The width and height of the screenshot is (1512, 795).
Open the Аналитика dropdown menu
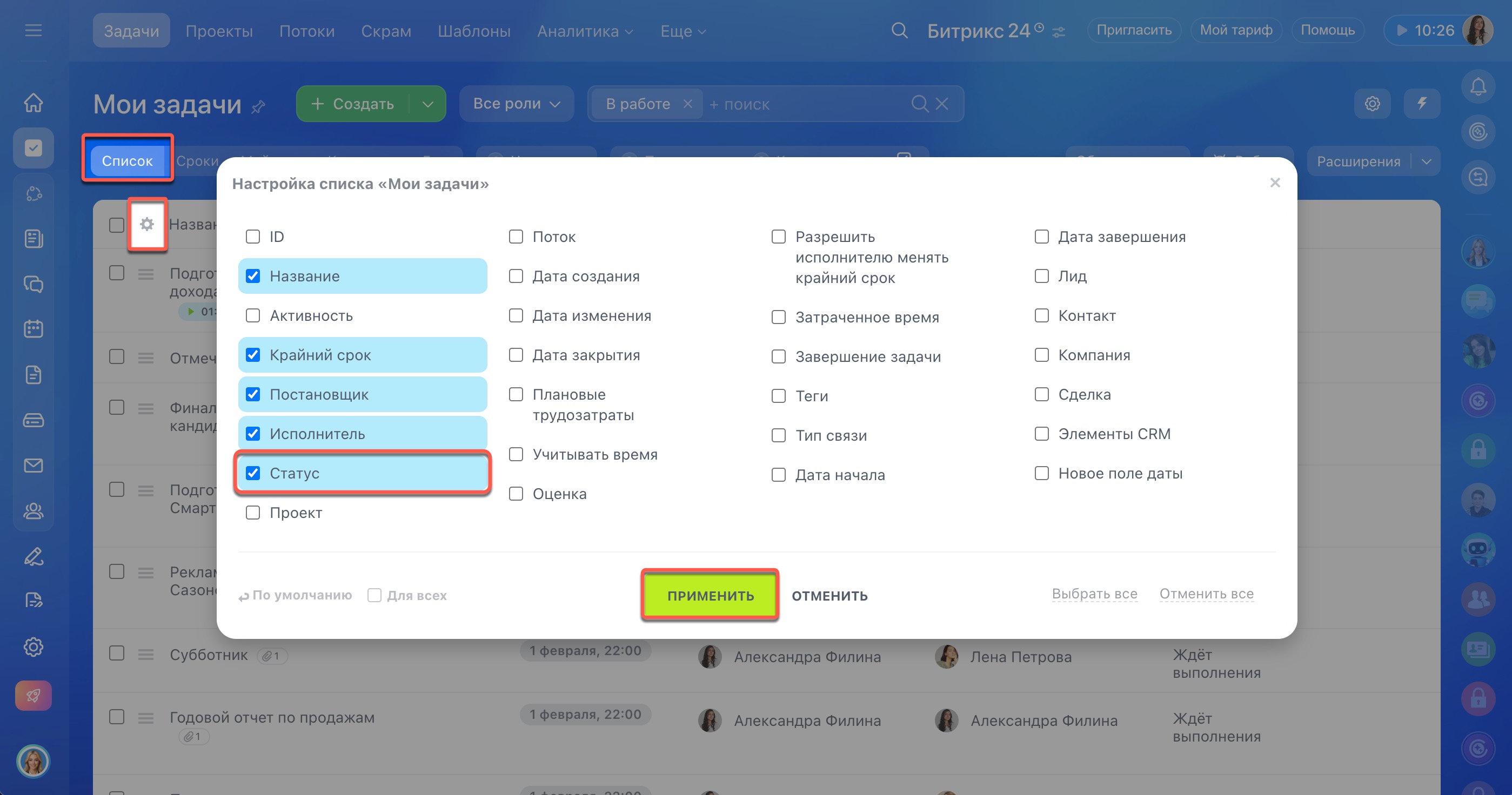click(585, 31)
